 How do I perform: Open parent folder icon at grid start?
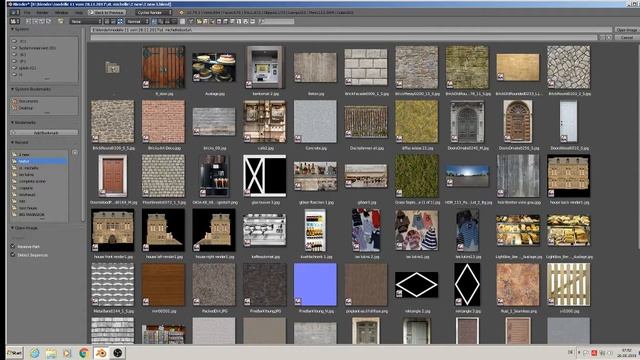coord(112,67)
